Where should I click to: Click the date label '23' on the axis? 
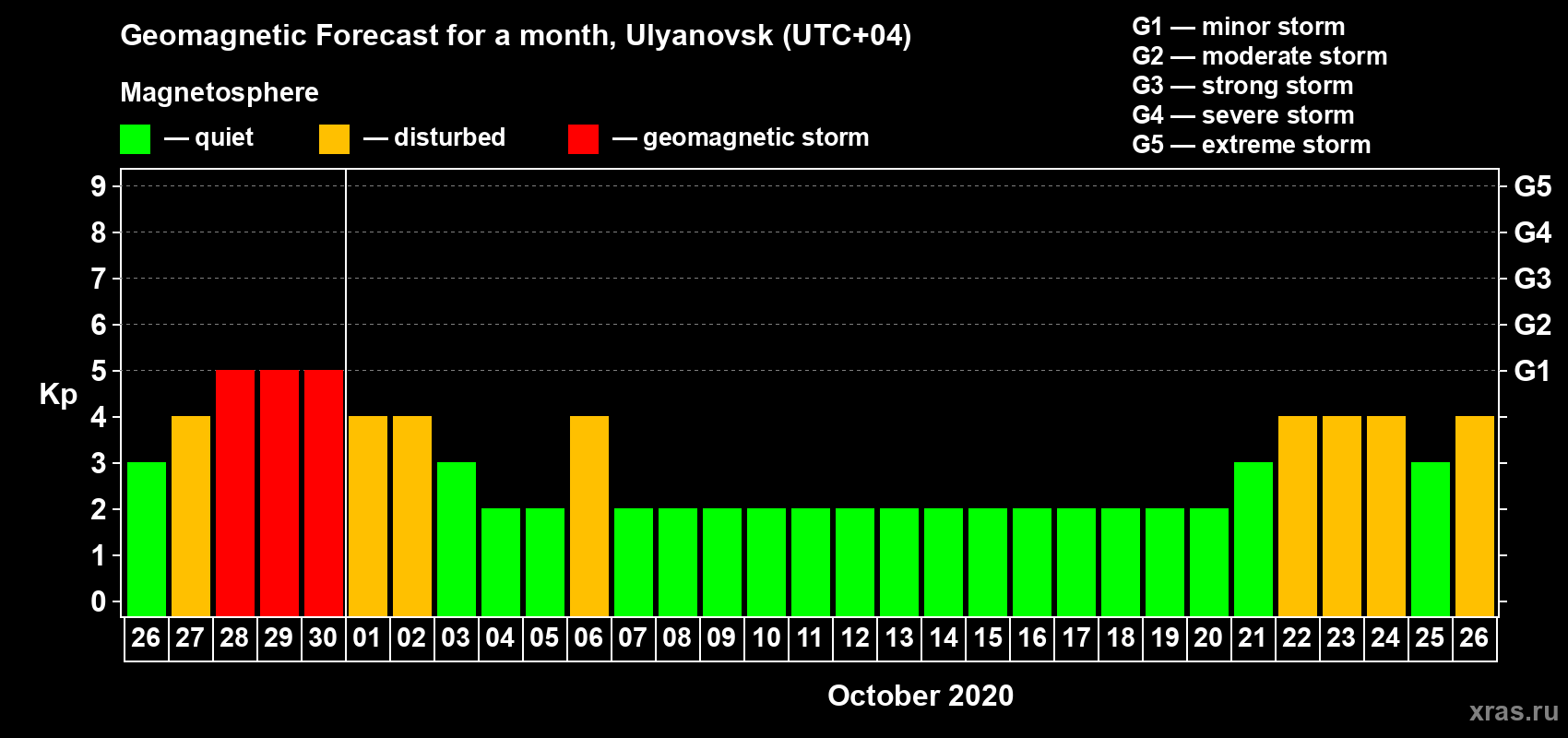[x=1341, y=638]
